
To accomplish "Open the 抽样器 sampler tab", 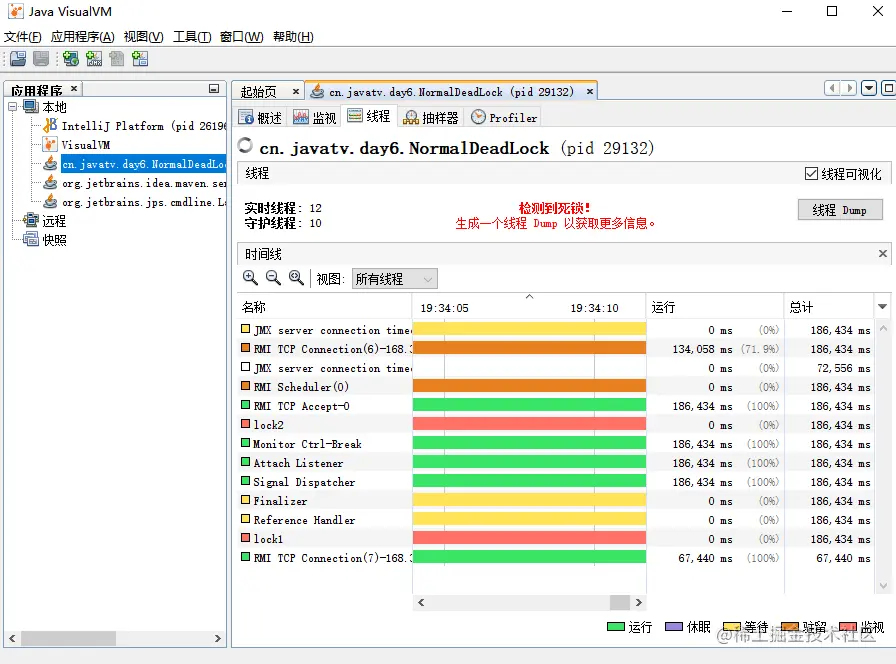I will (x=431, y=117).
